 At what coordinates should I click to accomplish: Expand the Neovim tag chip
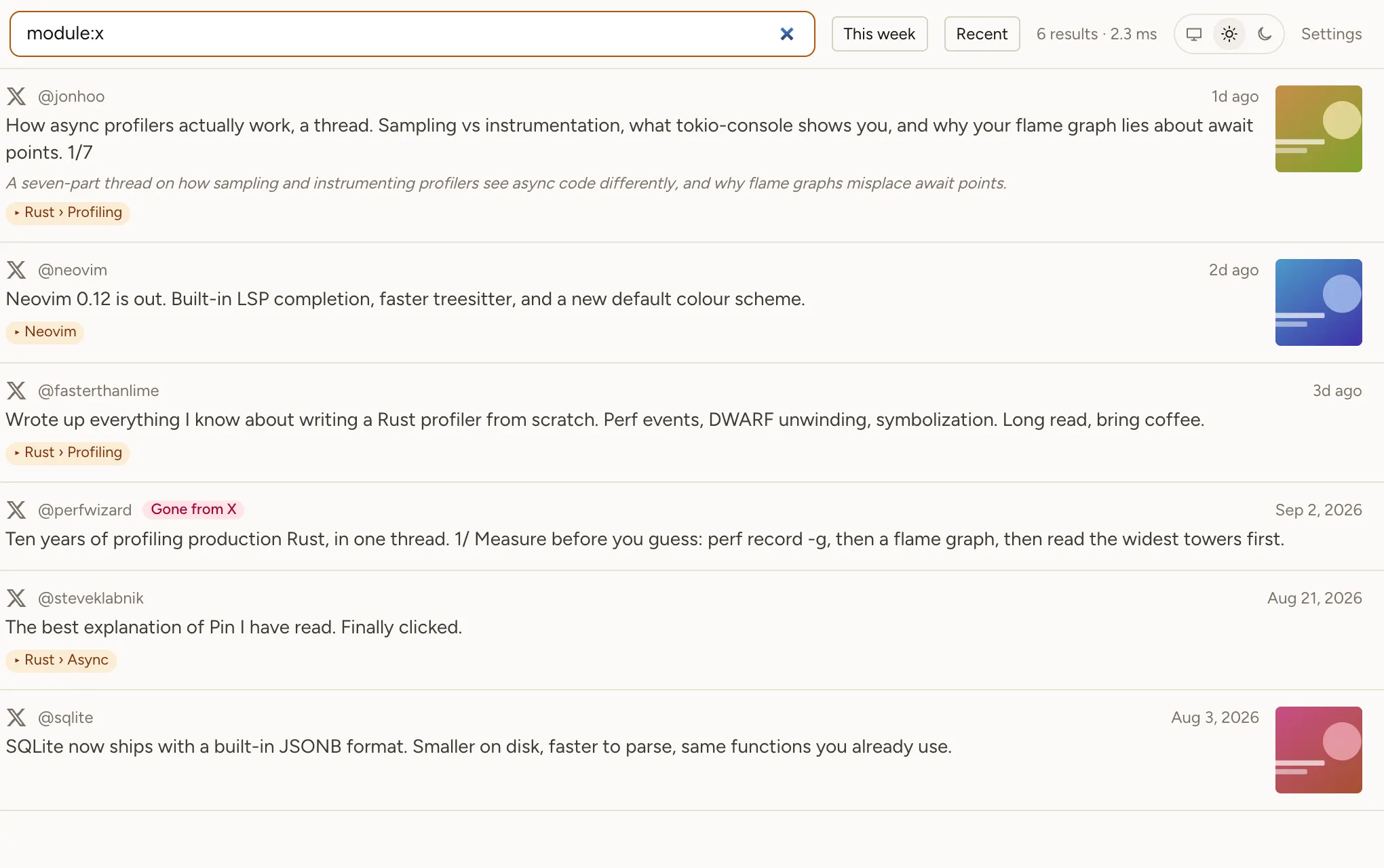point(45,332)
